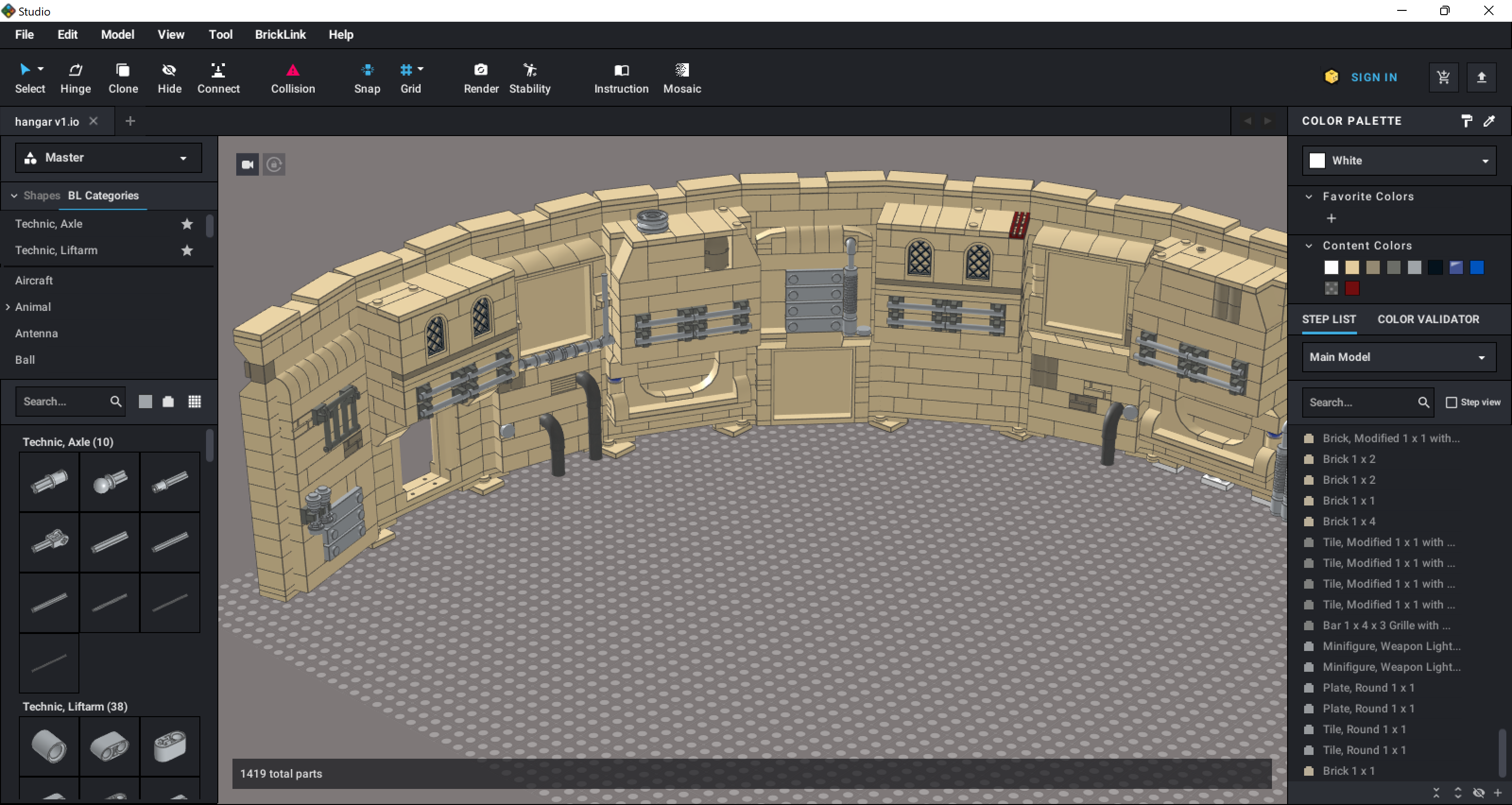Open the Master palette dropdown
The image size is (1512, 805).
[x=108, y=157]
